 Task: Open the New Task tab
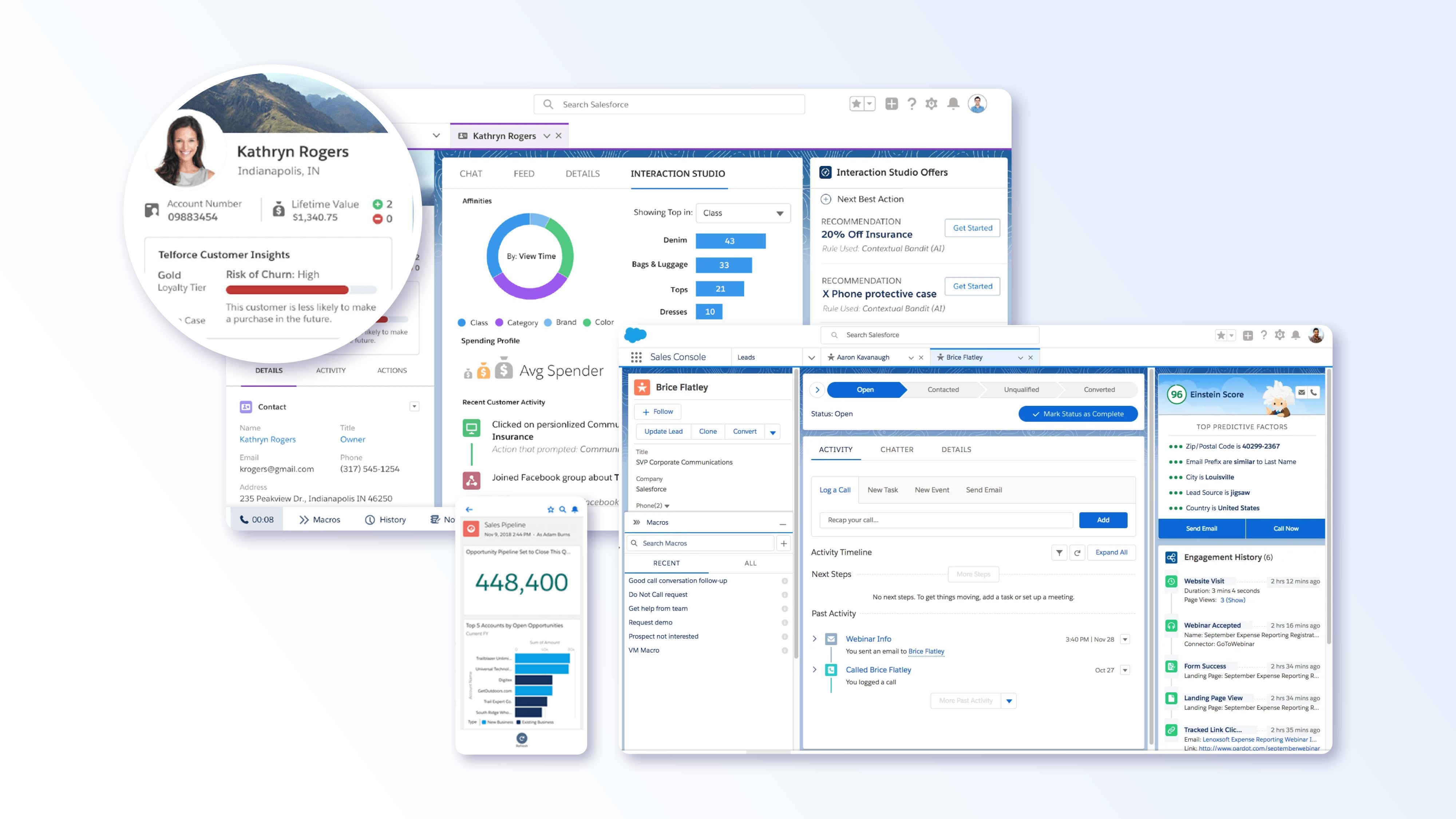tap(882, 490)
